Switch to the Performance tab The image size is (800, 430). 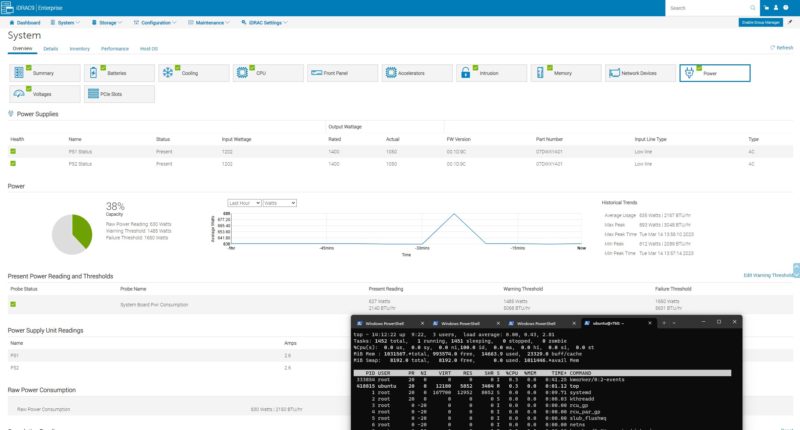pos(114,48)
